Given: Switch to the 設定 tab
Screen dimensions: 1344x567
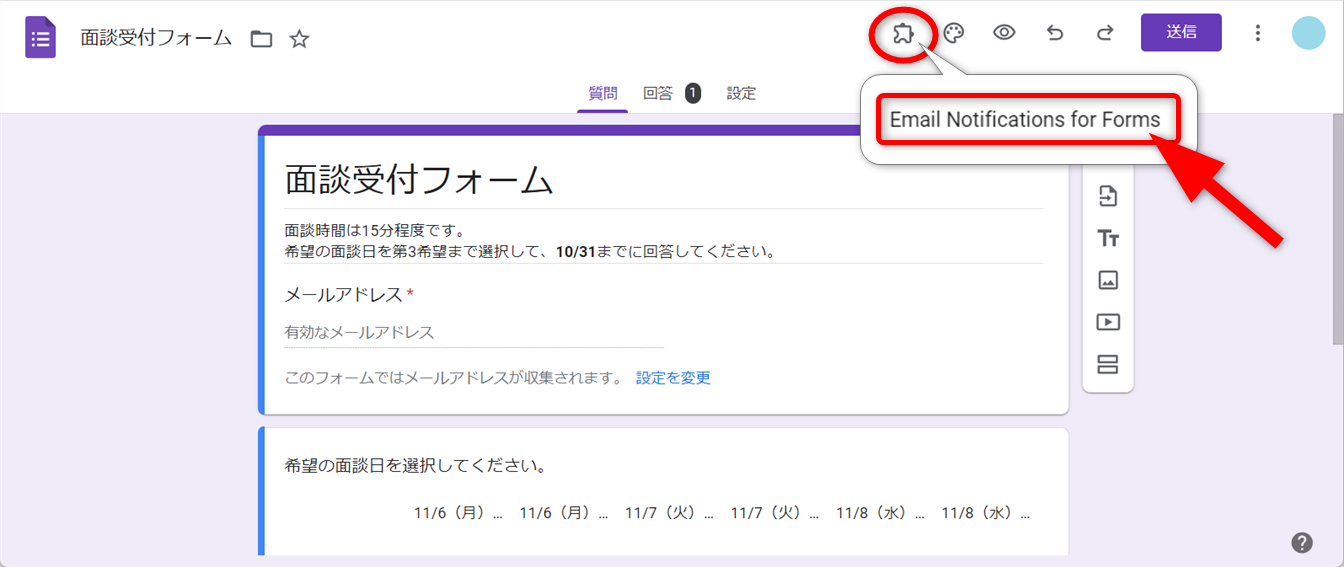Looking at the screenshot, I should pyautogui.click(x=741, y=93).
